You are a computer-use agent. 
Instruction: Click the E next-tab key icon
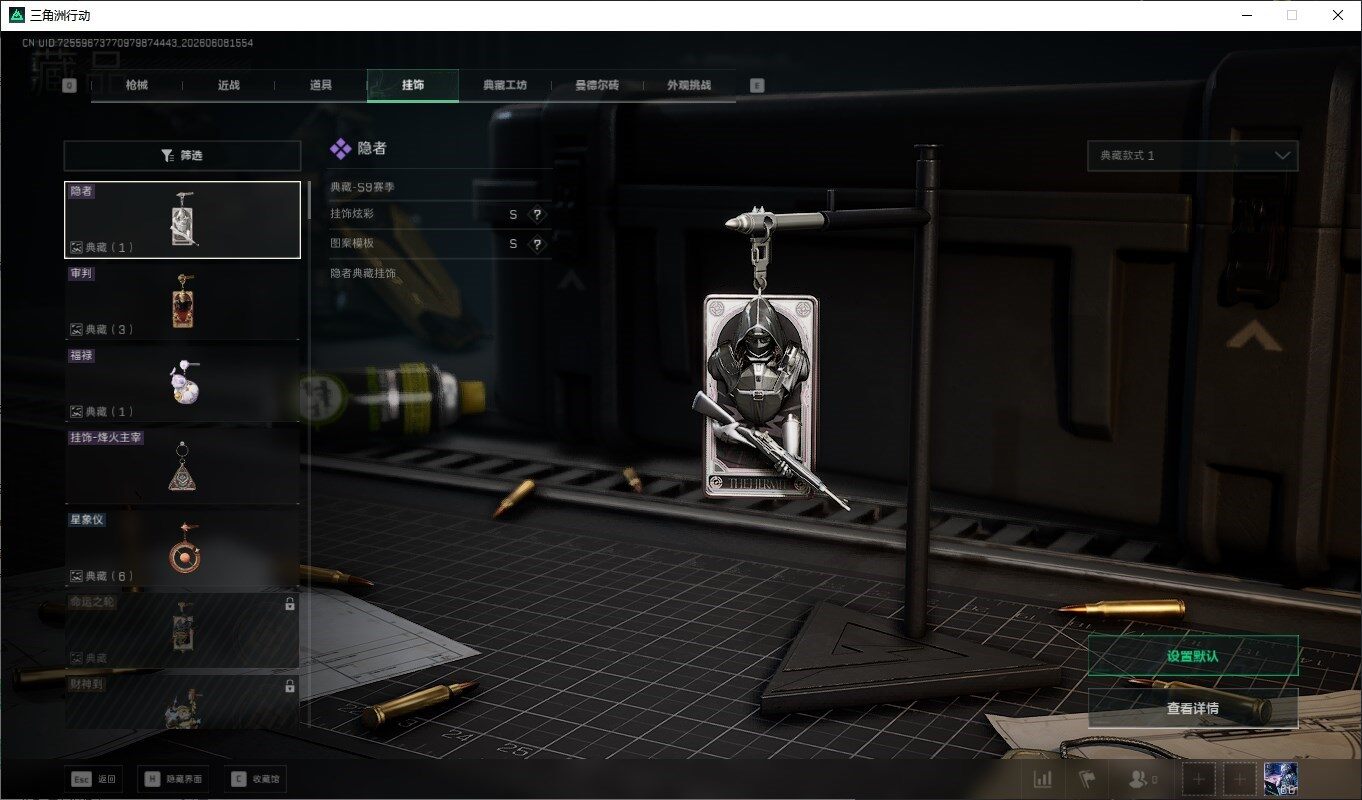(757, 86)
